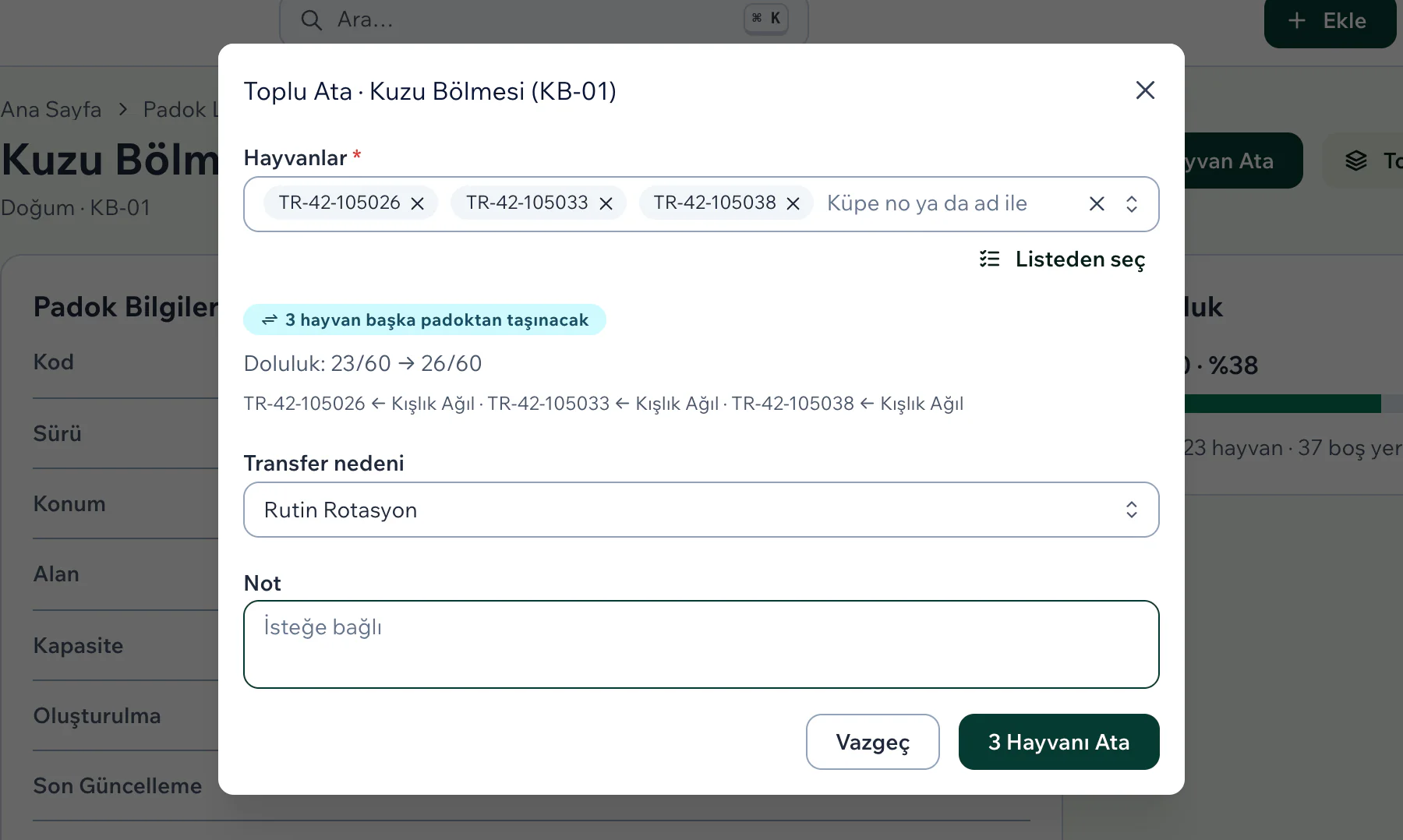Click the occupancy progress bar in background

point(1294,404)
